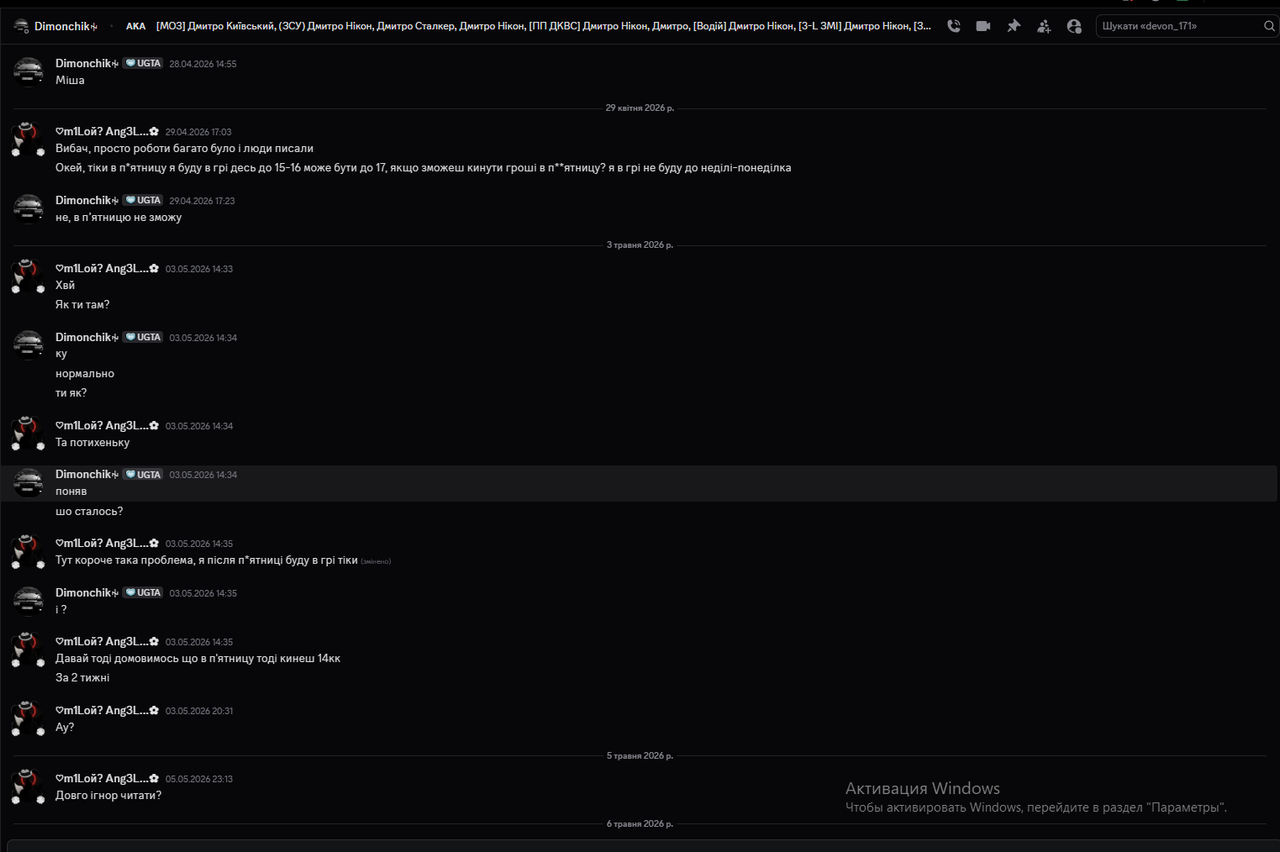Open the avatar next to 'Довго ігнор читати?'

tap(28, 787)
